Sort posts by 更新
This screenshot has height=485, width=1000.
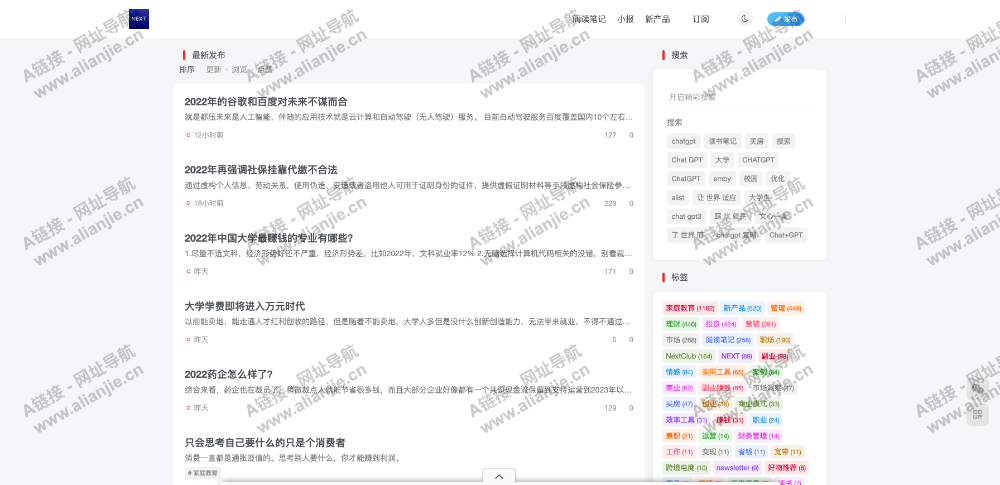214,70
